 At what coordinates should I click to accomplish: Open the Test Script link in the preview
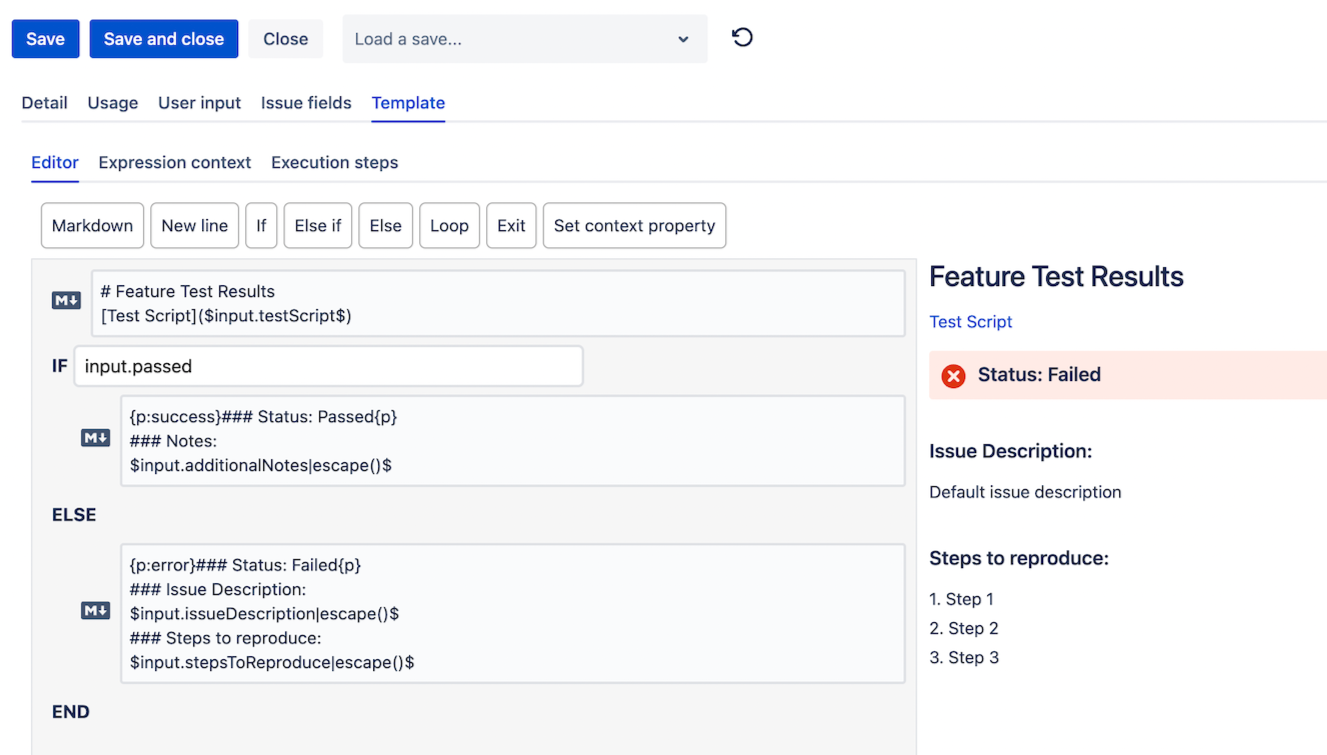970,321
